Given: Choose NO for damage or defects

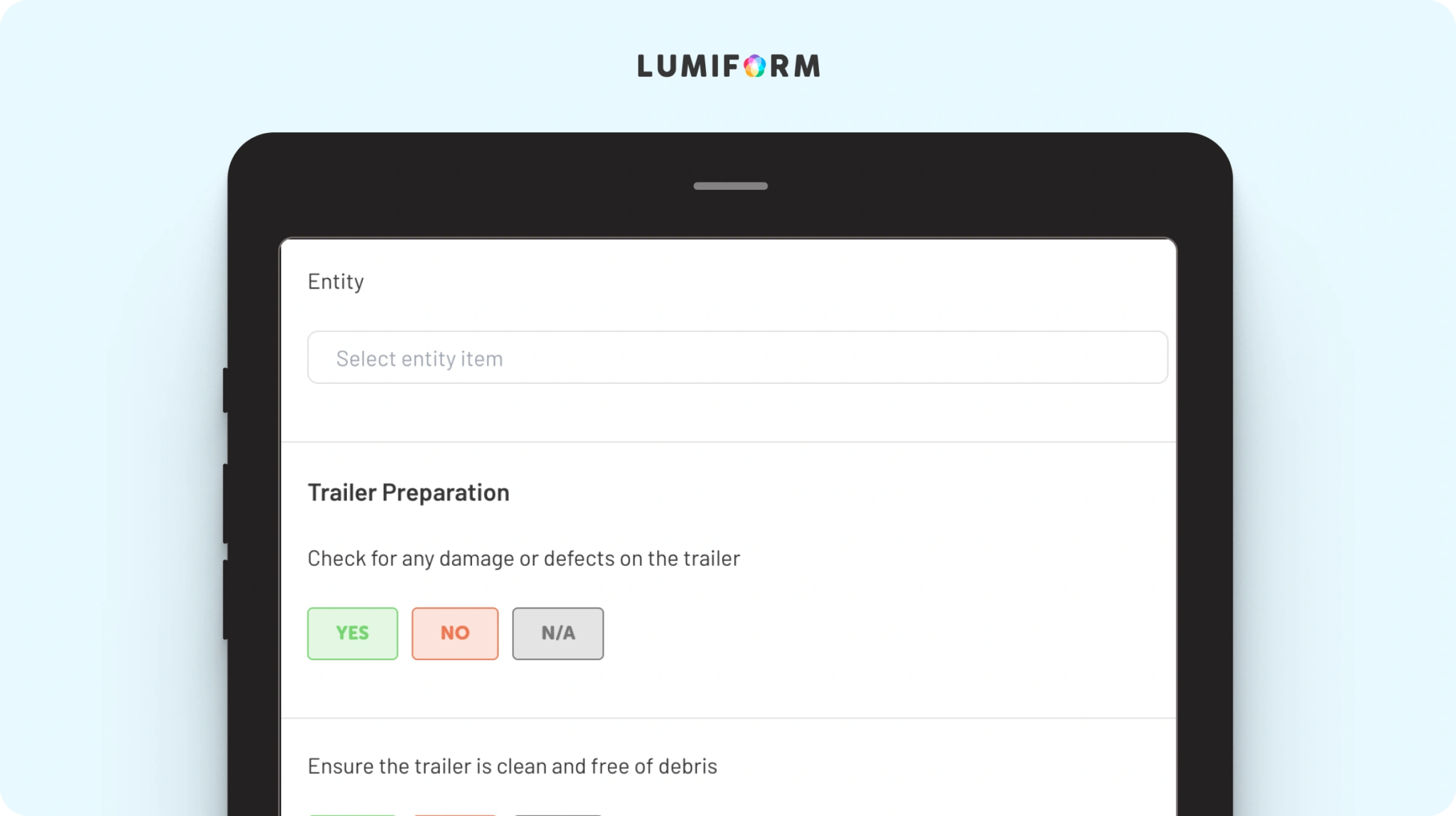Looking at the screenshot, I should coord(455,633).
